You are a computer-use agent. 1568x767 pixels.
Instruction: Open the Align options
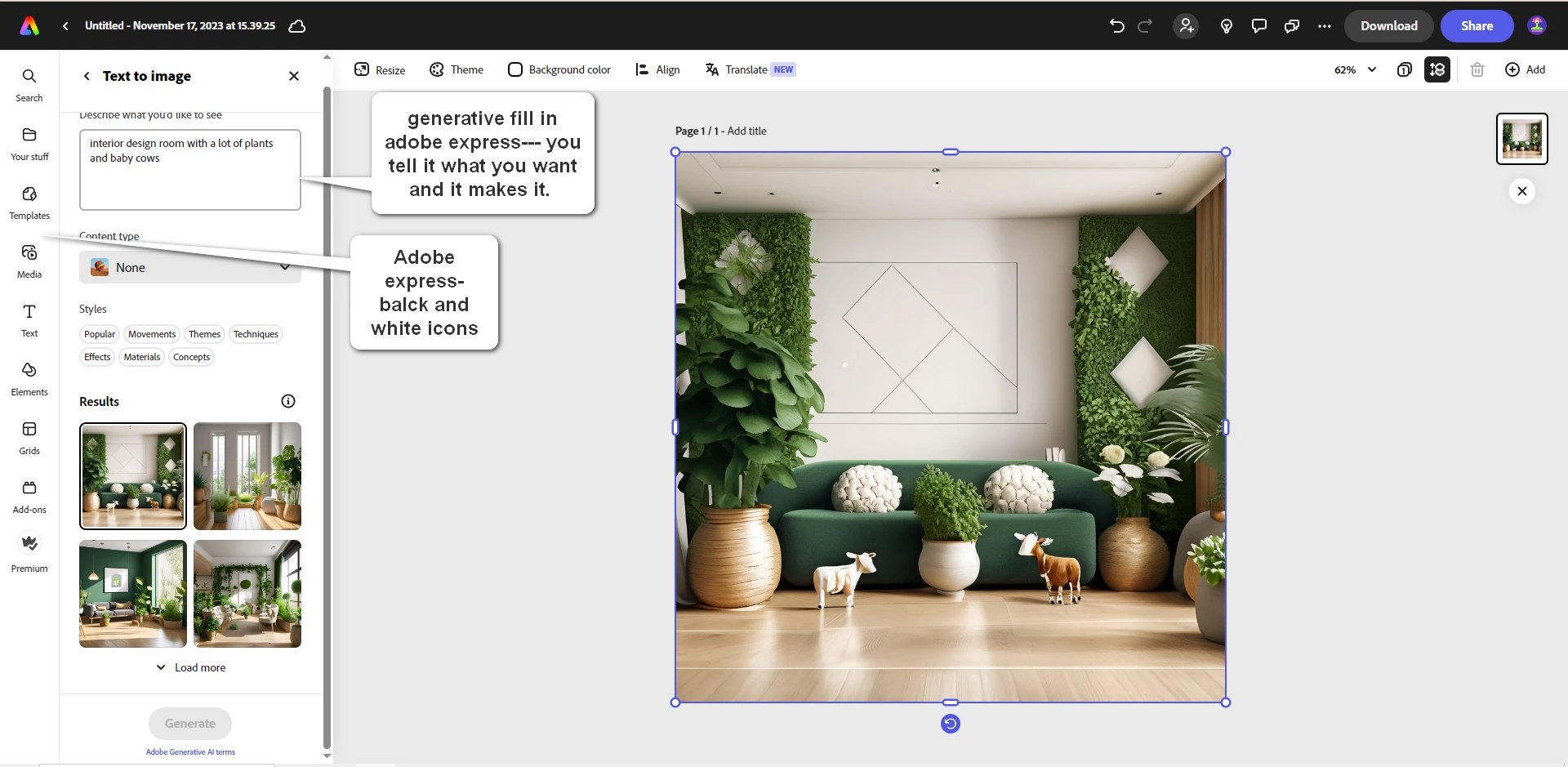coord(657,69)
